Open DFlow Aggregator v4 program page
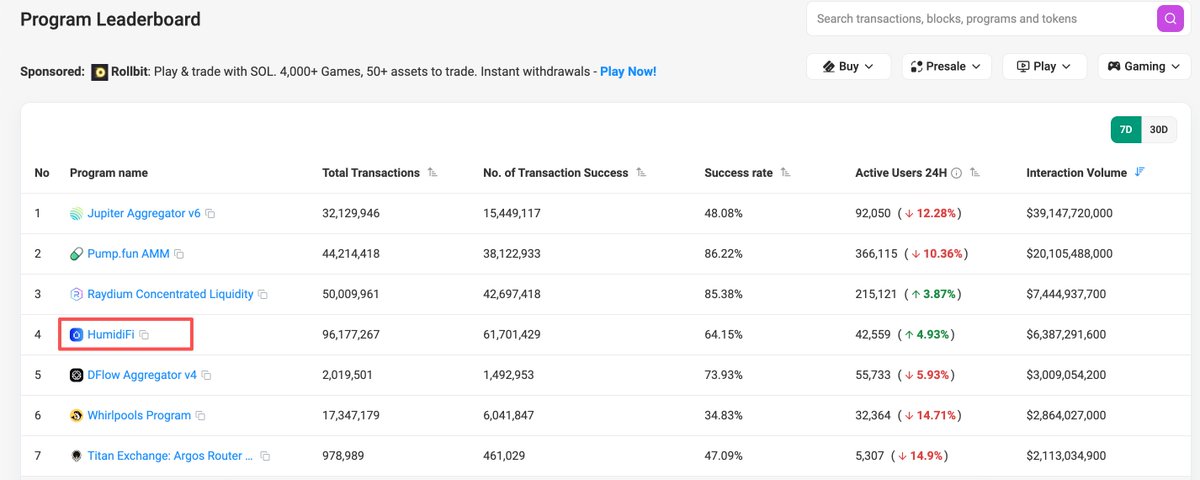The image size is (1200, 480). point(142,375)
